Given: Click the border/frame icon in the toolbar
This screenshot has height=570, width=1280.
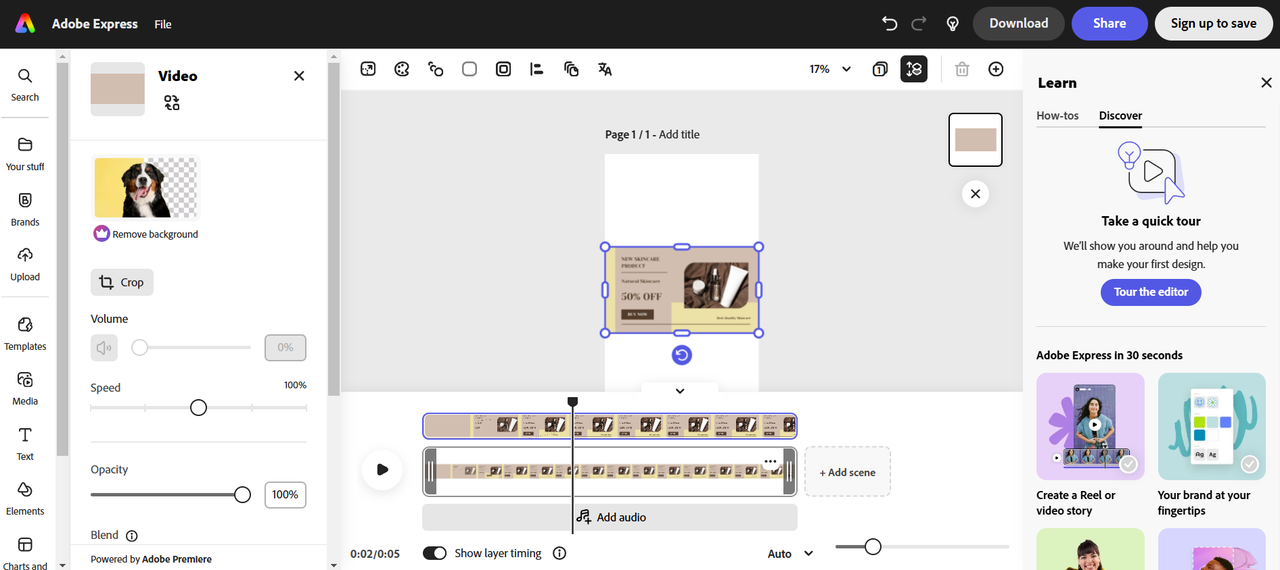Looking at the screenshot, I should pyautogui.click(x=503, y=69).
